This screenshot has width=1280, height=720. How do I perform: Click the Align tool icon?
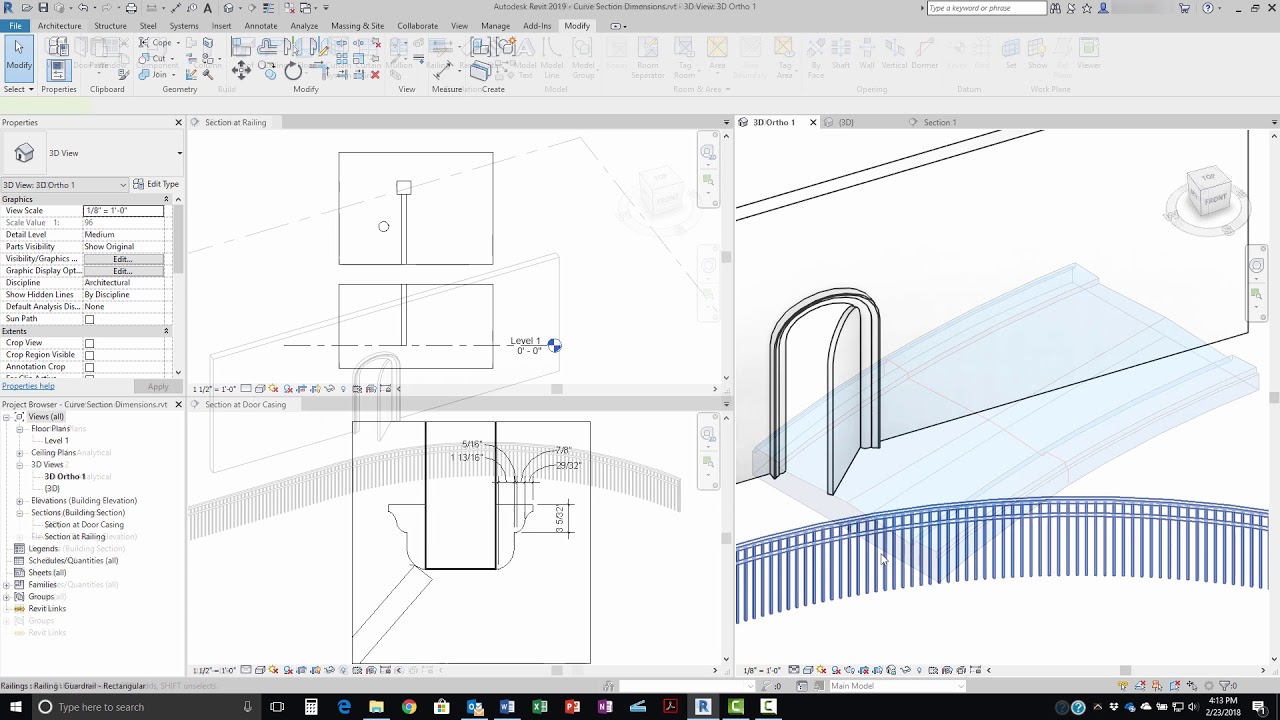pos(241,47)
